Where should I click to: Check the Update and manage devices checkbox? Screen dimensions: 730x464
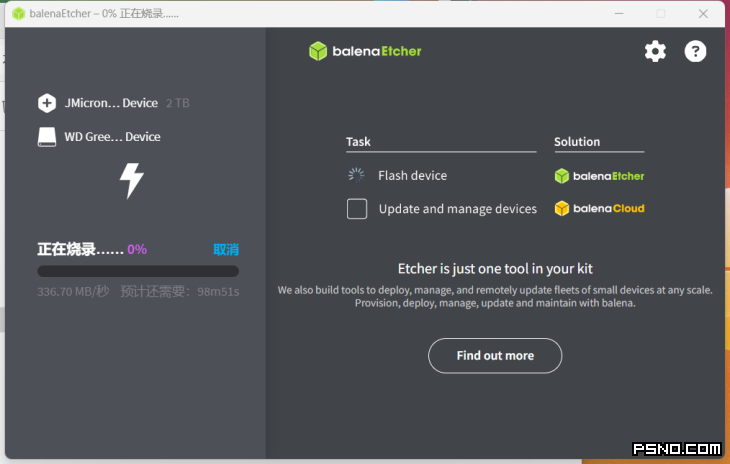click(357, 208)
